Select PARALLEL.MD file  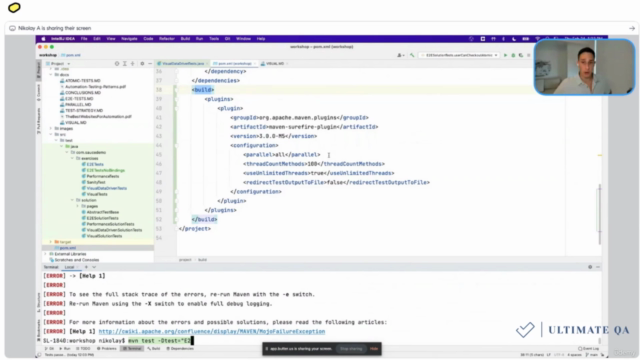pyautogui.click(x=78, y=104)
